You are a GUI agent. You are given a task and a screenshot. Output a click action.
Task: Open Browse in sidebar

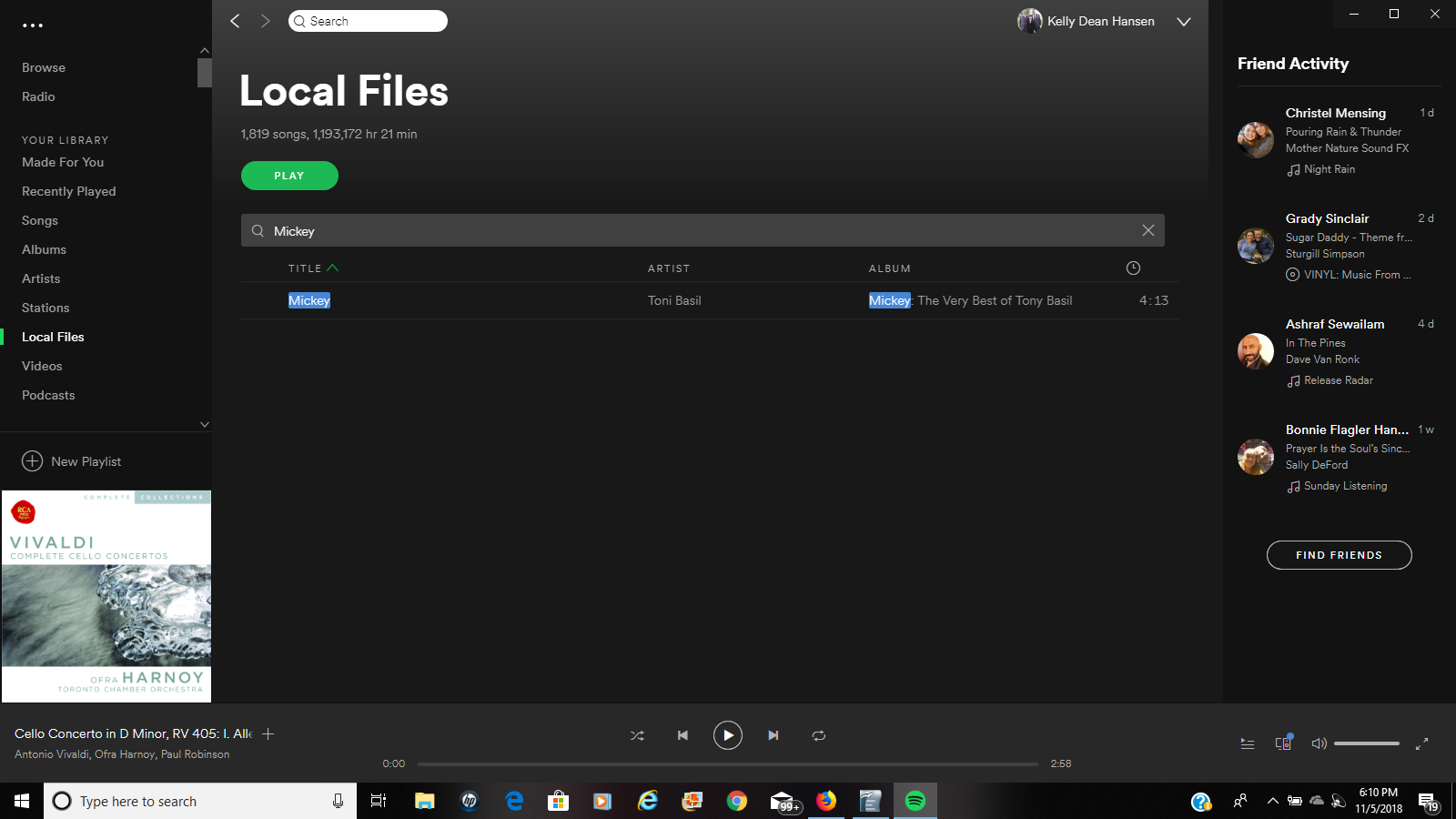tap(44, 67)
